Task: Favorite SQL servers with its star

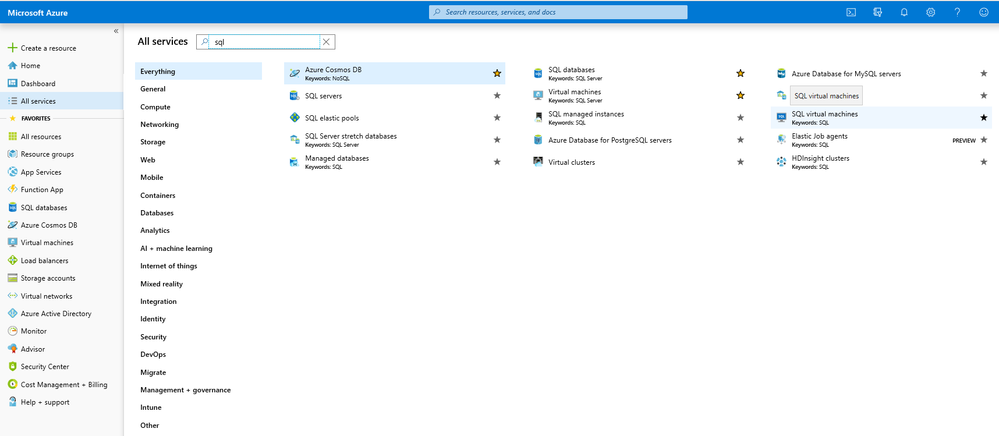Action: coord(497,96)
